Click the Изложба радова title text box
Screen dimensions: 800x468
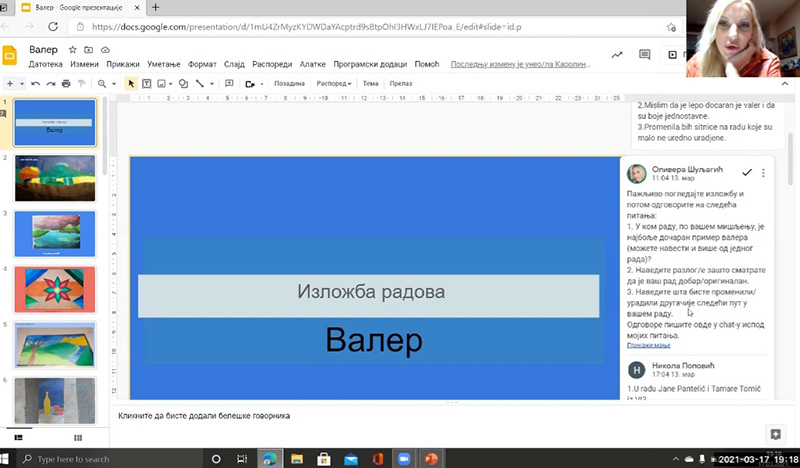[x=368, y=296]
